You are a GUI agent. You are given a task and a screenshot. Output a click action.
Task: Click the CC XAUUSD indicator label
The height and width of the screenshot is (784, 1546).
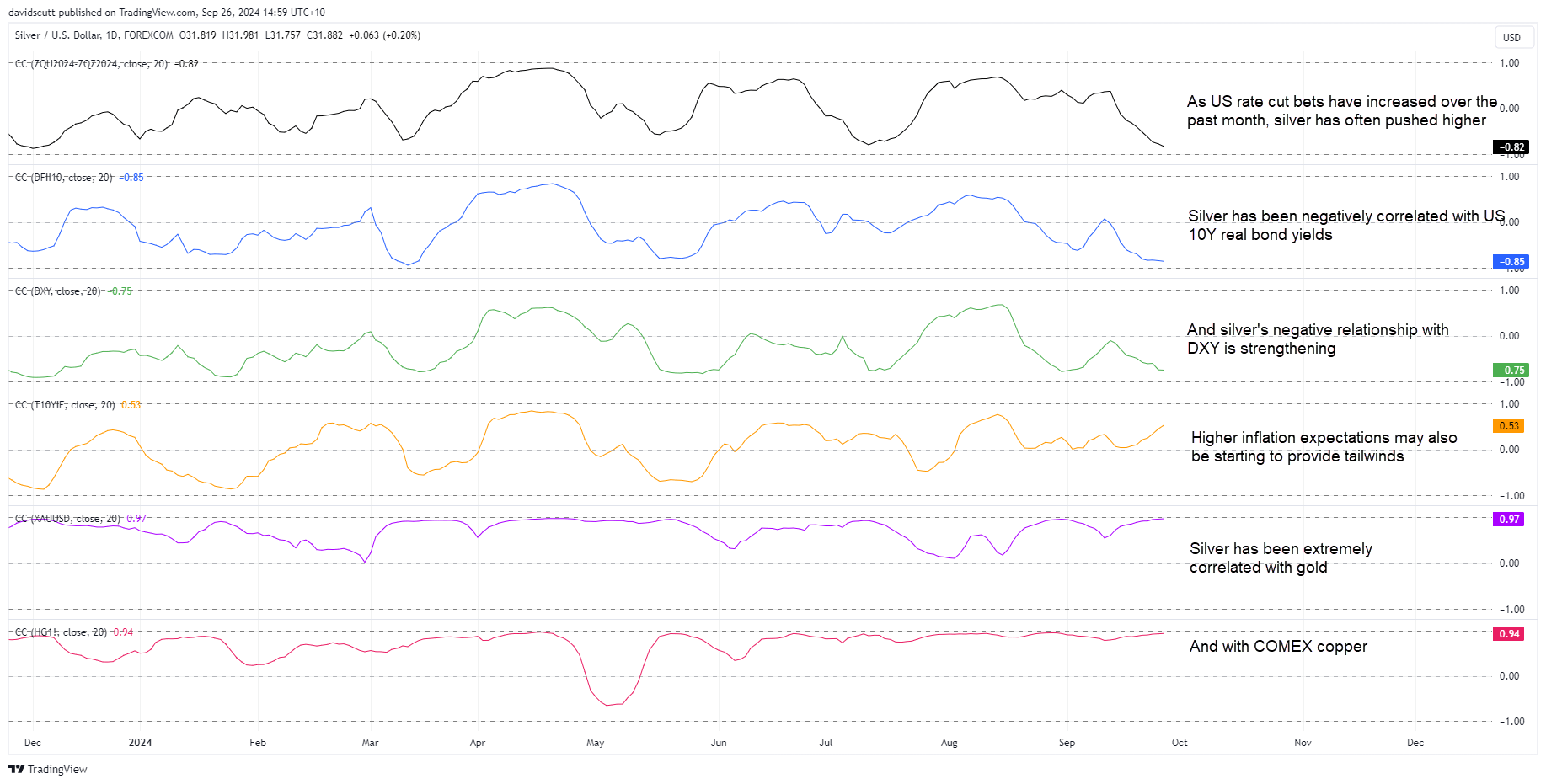(67, 519)
